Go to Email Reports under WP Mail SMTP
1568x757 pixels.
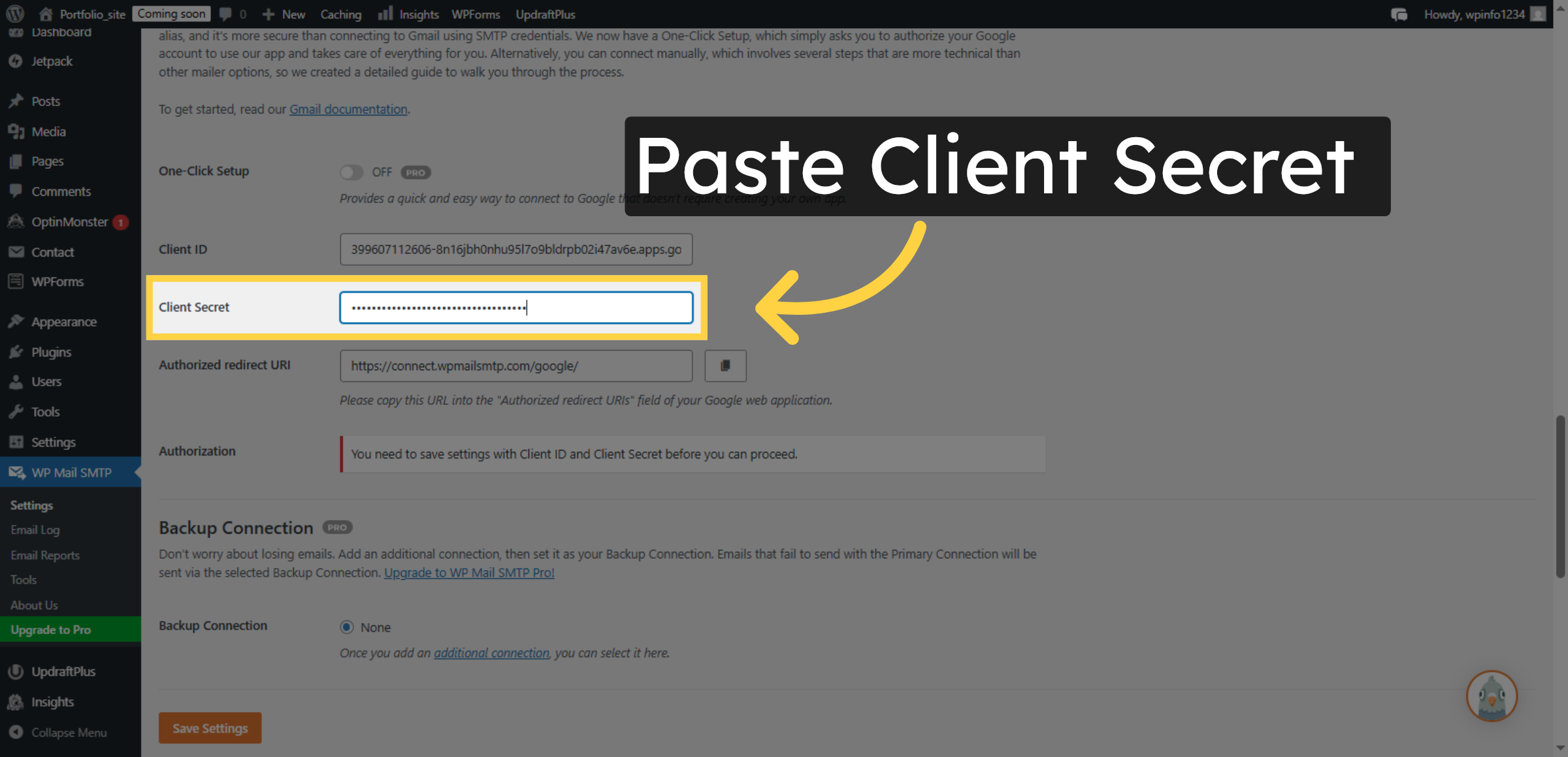click(44, 555)
